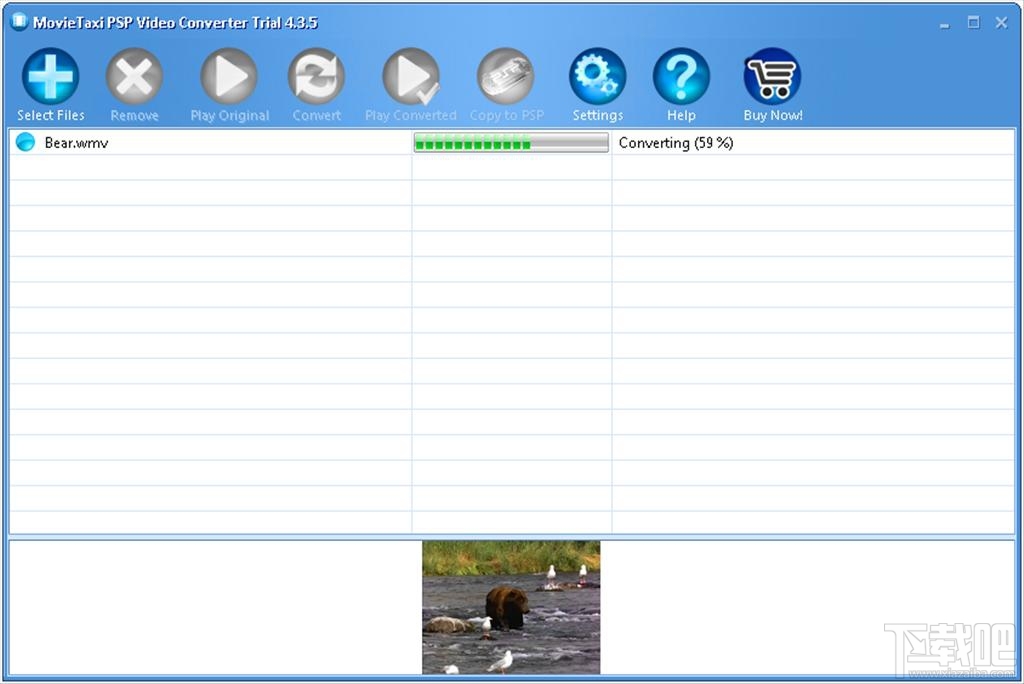Select the Copy to PSP icon
1024x684 pixels.
click(x=505, y=75)
